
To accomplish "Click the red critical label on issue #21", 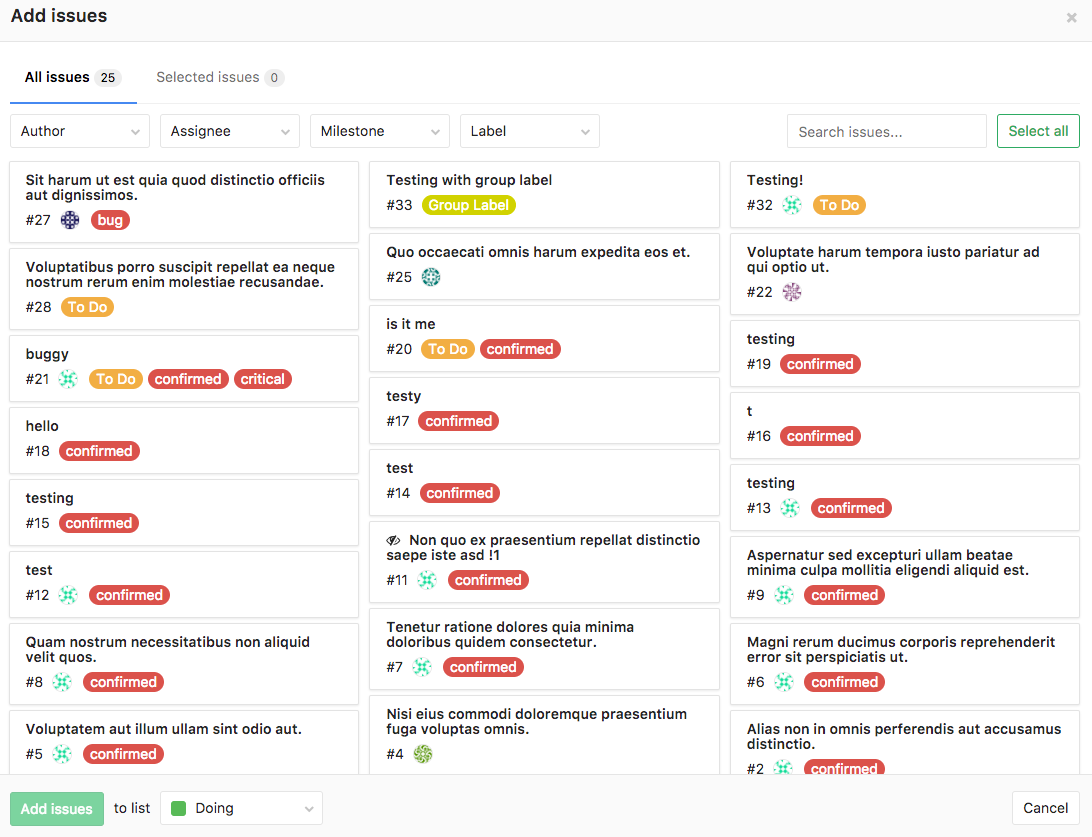I will [262, 379].
